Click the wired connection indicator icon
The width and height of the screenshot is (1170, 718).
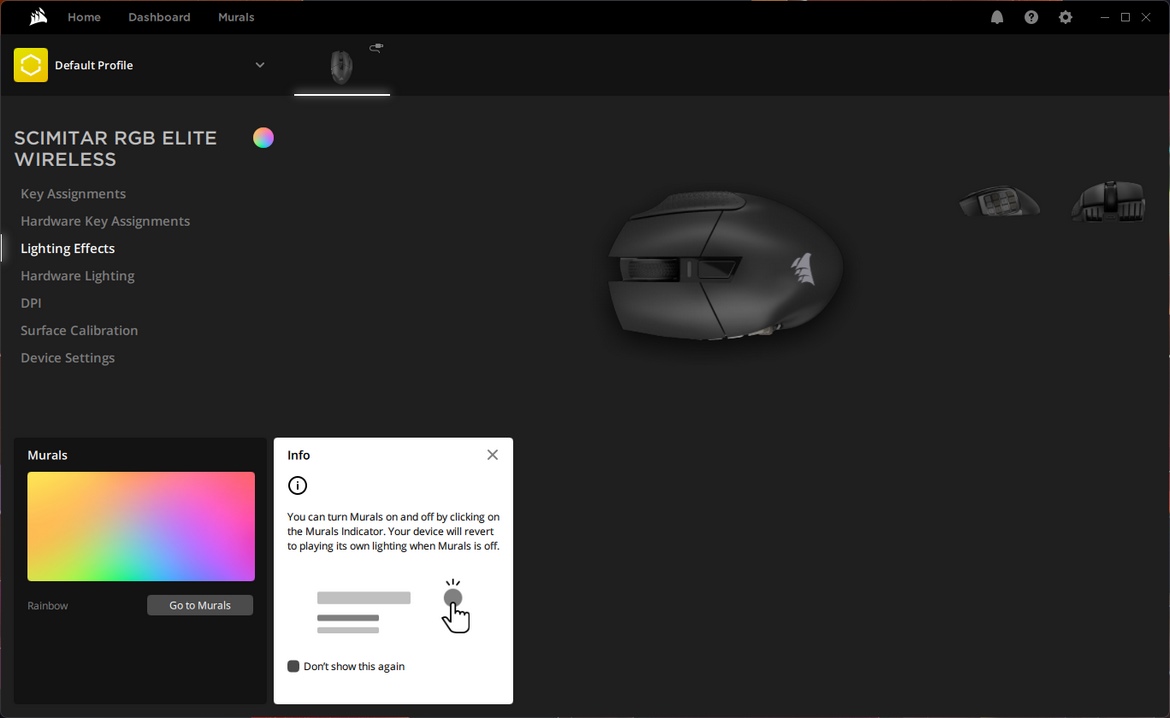point(376,48)
